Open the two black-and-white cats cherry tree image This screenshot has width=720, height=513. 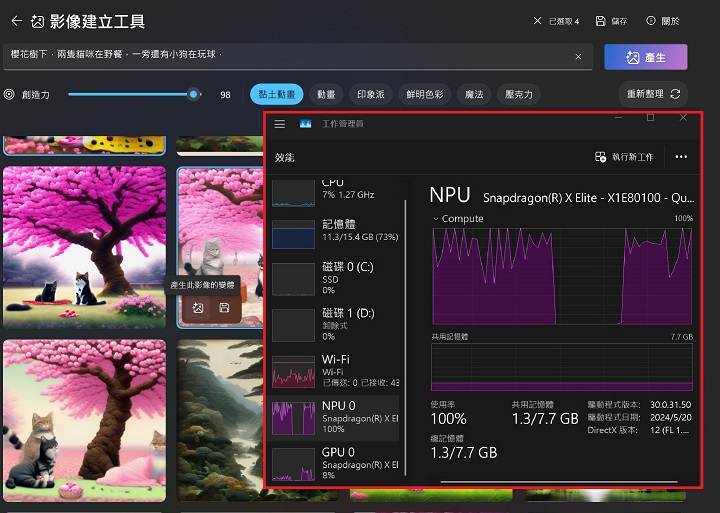point(84,247)
